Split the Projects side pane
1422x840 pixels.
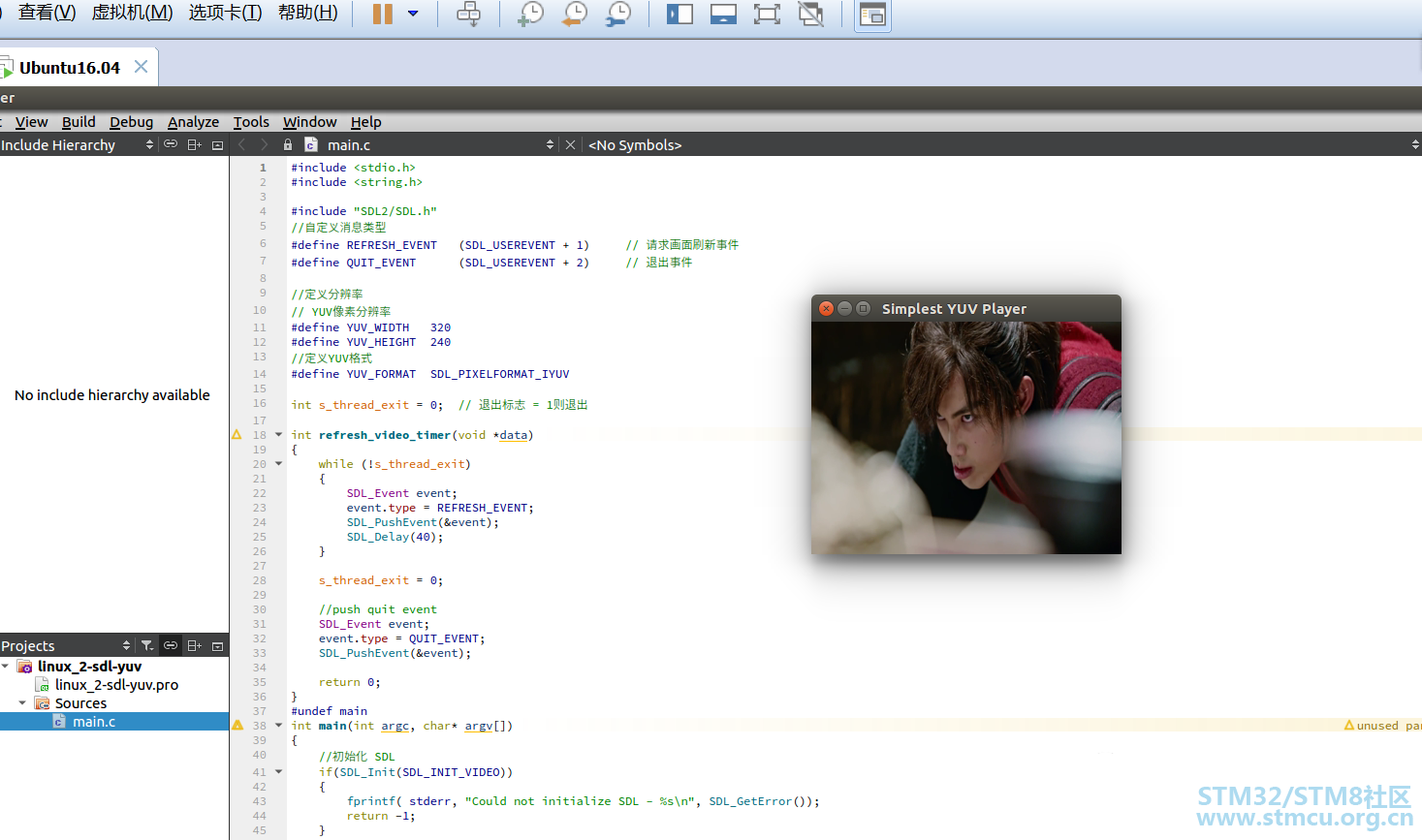194,645
